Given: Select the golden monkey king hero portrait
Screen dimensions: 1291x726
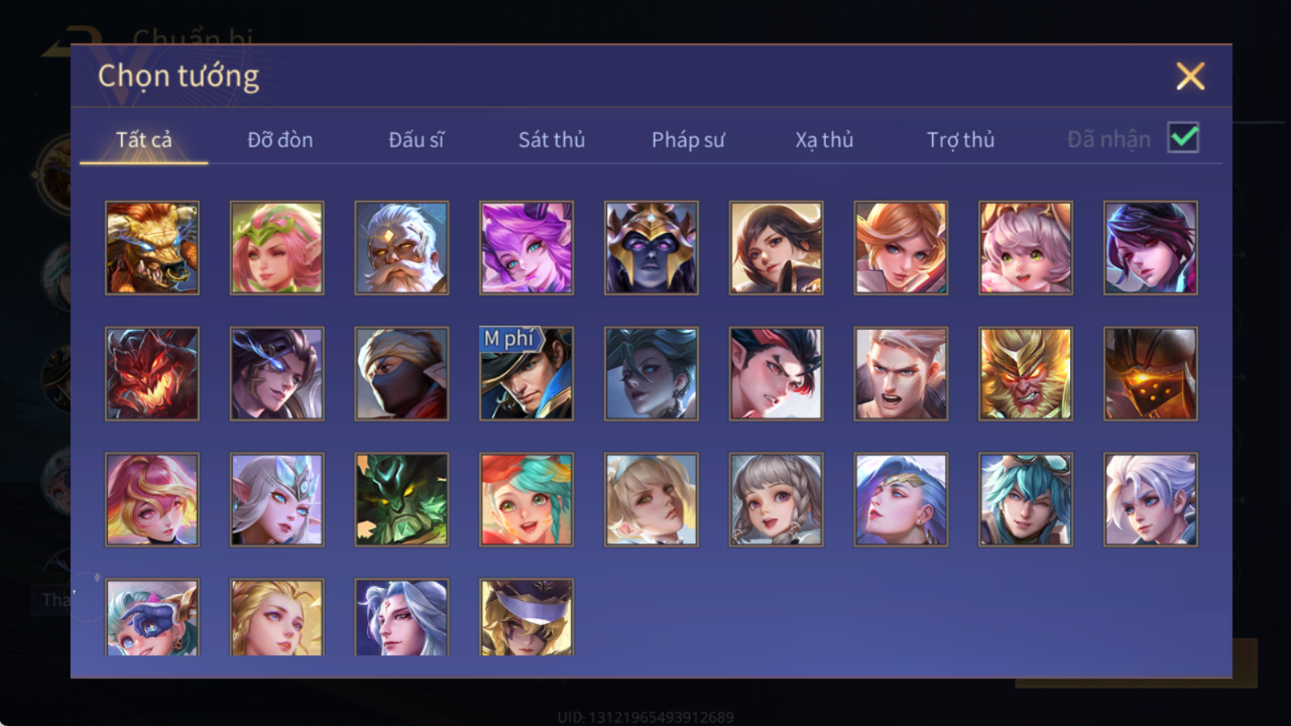Looking at the screenshot, I should click(x=1025, y=373).
